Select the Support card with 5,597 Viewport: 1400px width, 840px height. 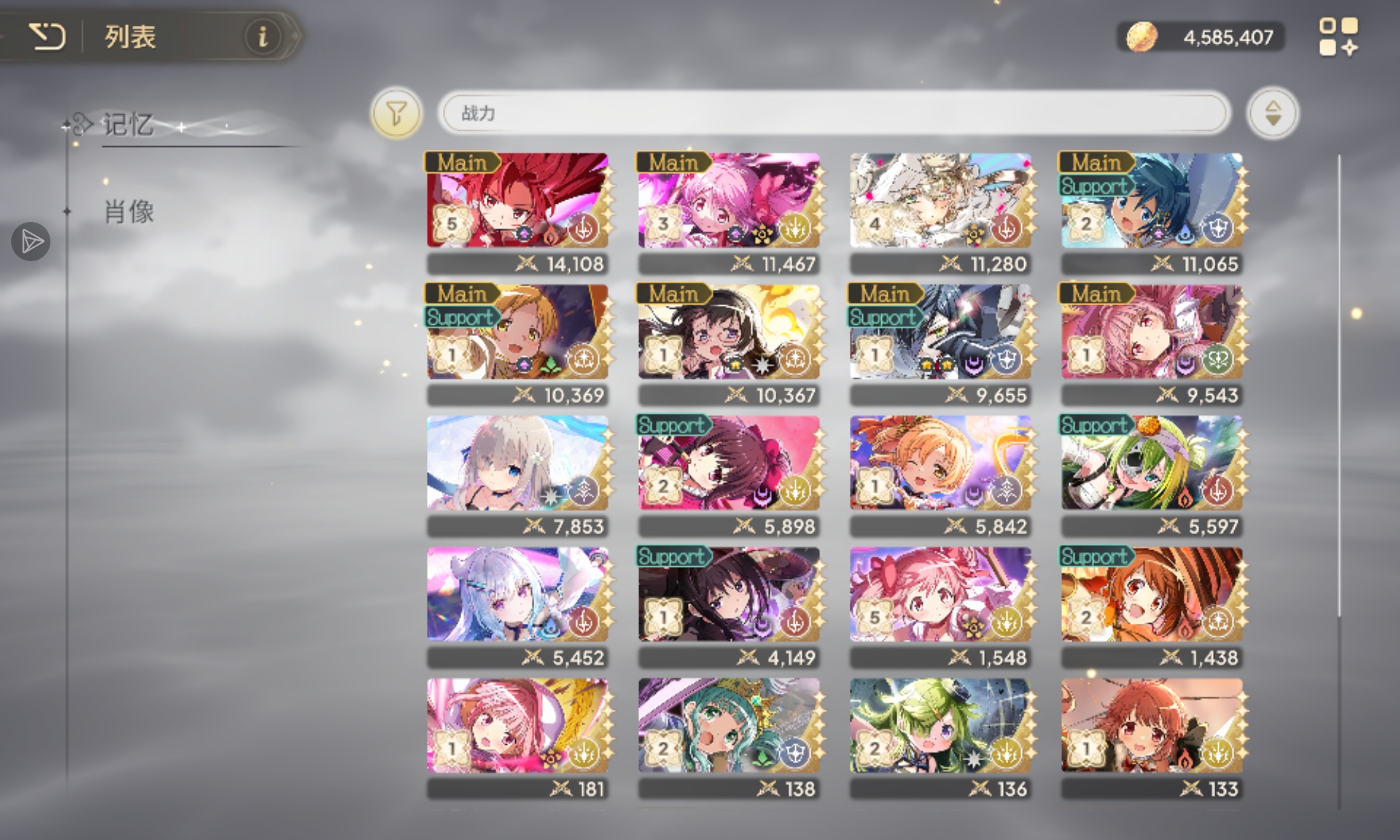[1151, 476]
